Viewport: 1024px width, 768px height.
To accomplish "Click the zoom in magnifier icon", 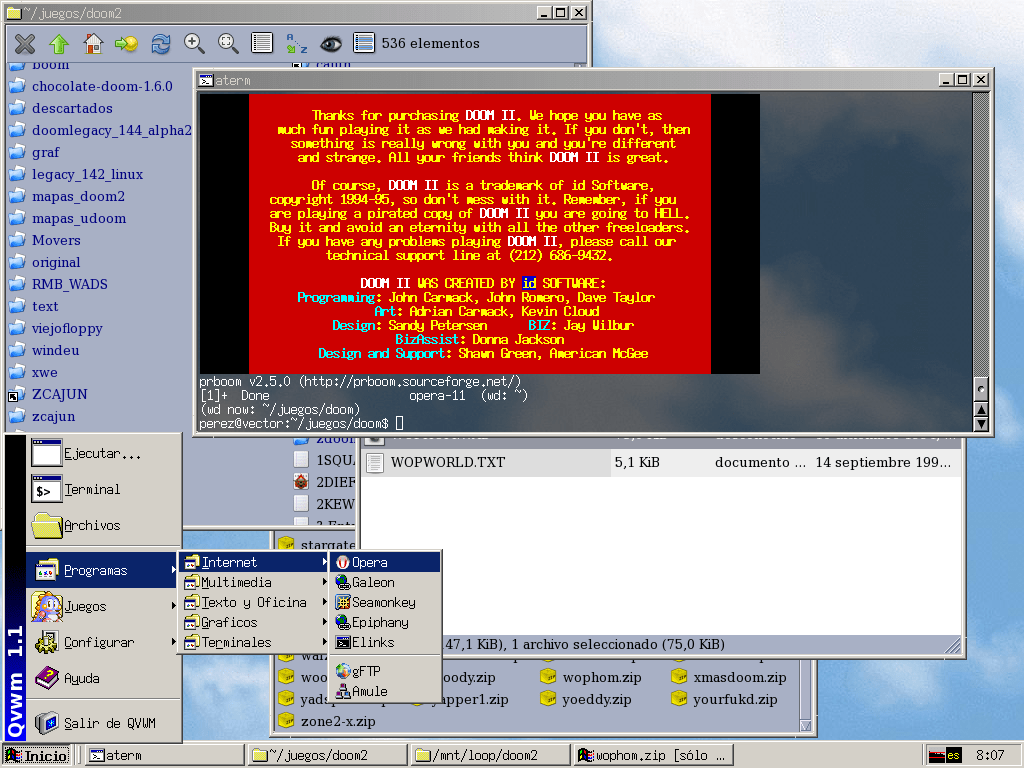I will 194,44.
